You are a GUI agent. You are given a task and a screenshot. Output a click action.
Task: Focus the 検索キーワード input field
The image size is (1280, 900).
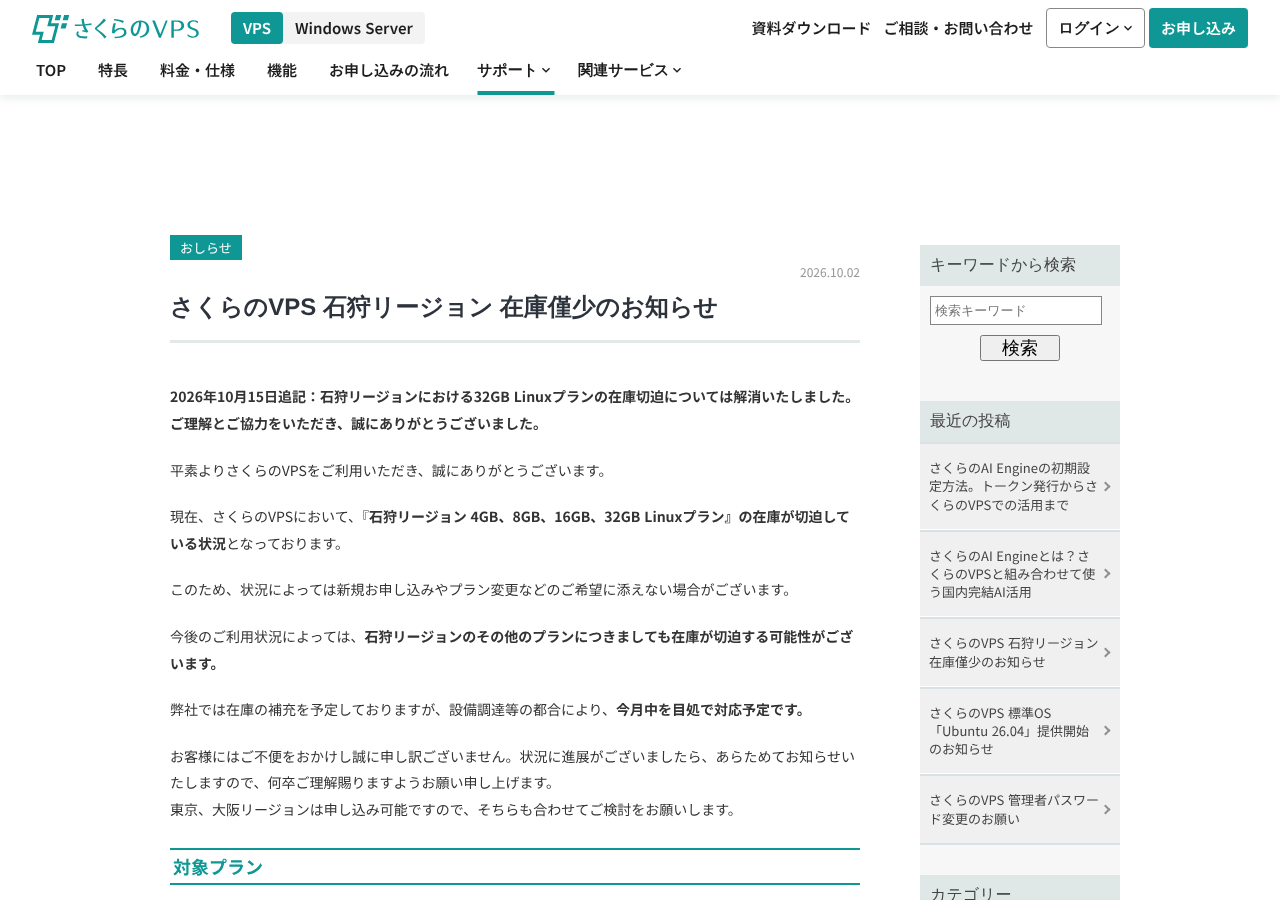coord(1016,310)
